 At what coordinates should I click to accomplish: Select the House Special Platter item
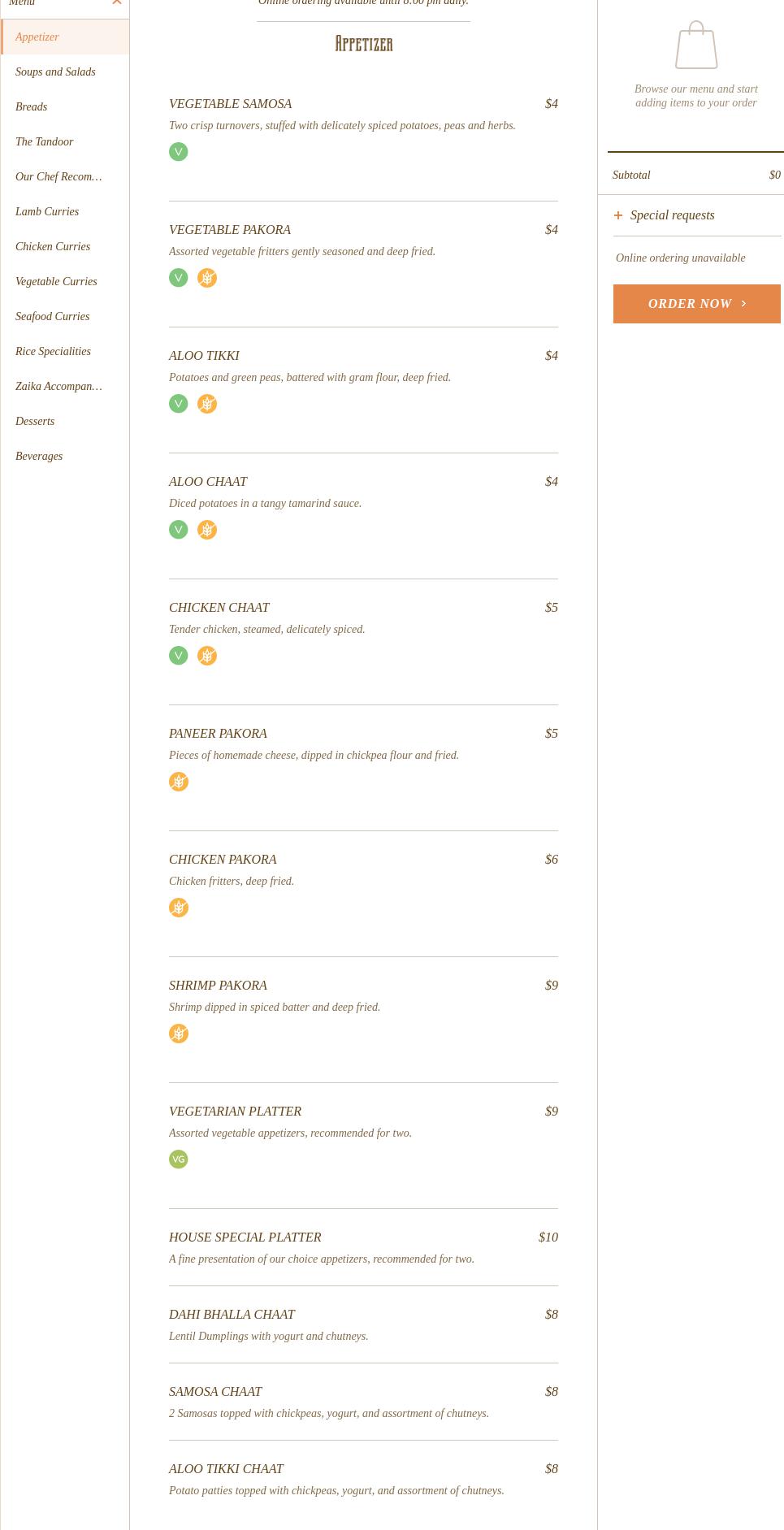tap(245, 1237)
